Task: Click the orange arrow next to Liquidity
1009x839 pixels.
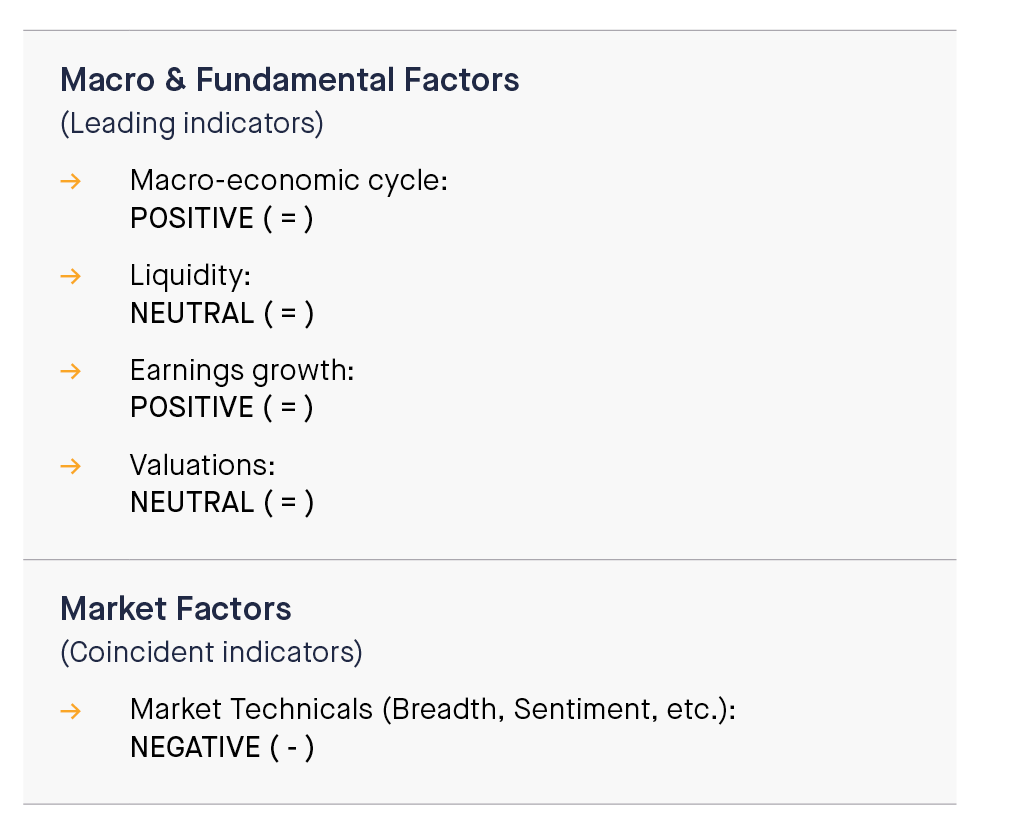Action: click(71, 277)
